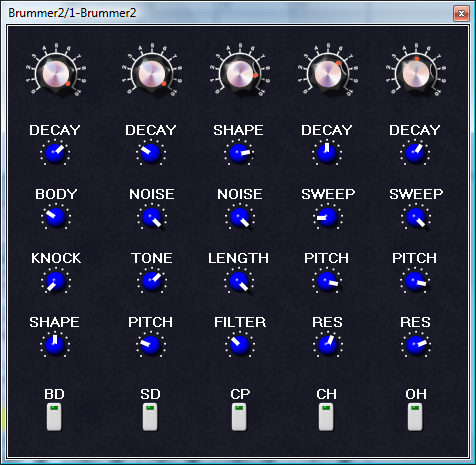Click the NOISE knob in SD column
The image size is (476, 465).
(152, 217)
